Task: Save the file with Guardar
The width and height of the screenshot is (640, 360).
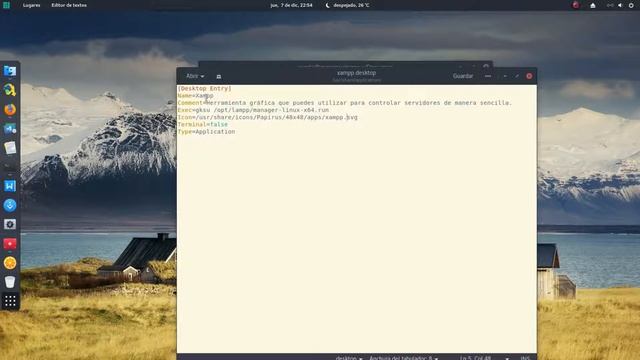Action: click(462, 76)
